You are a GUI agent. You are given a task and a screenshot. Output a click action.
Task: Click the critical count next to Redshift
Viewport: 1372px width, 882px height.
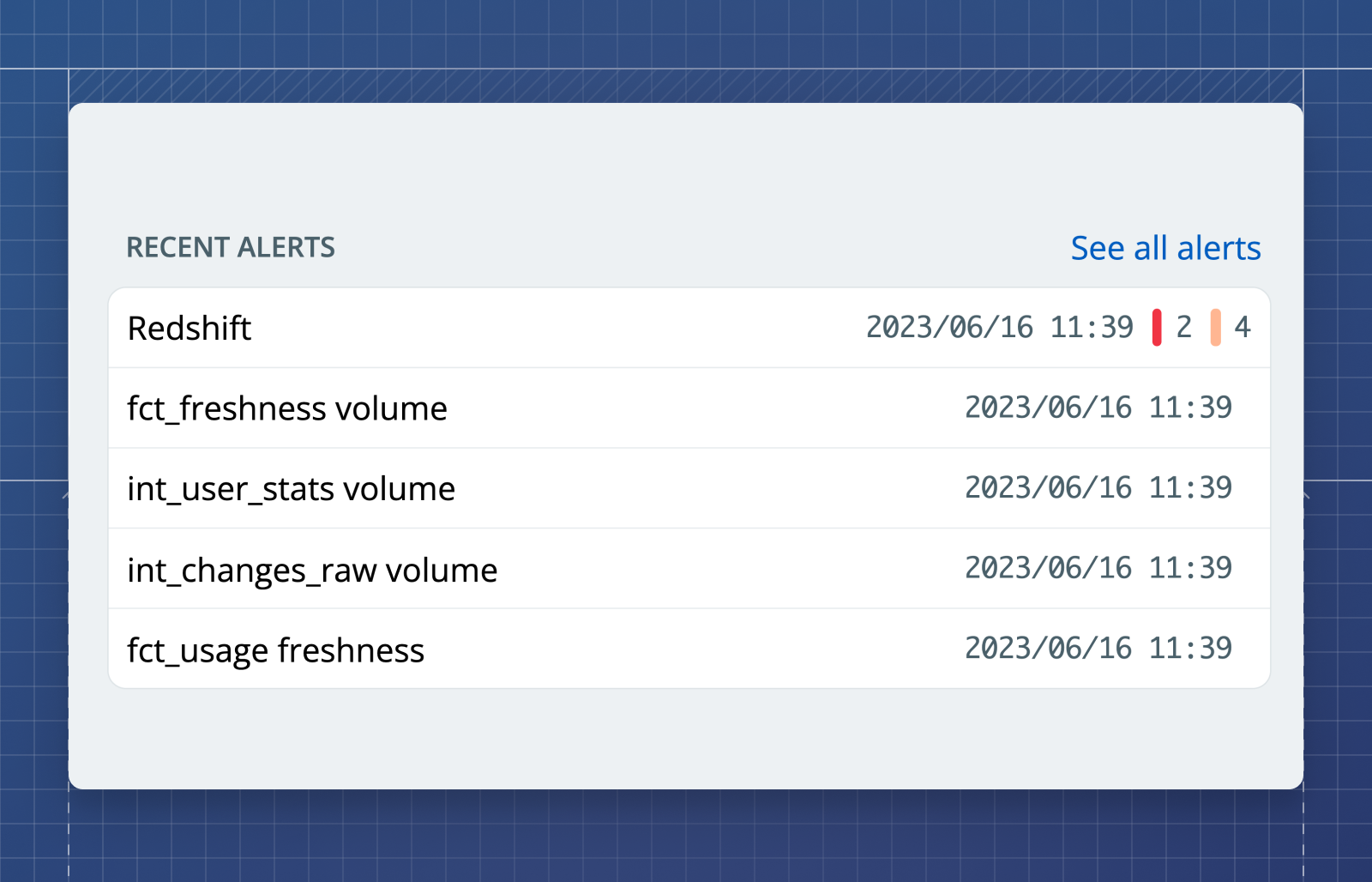pos(1184,327)
